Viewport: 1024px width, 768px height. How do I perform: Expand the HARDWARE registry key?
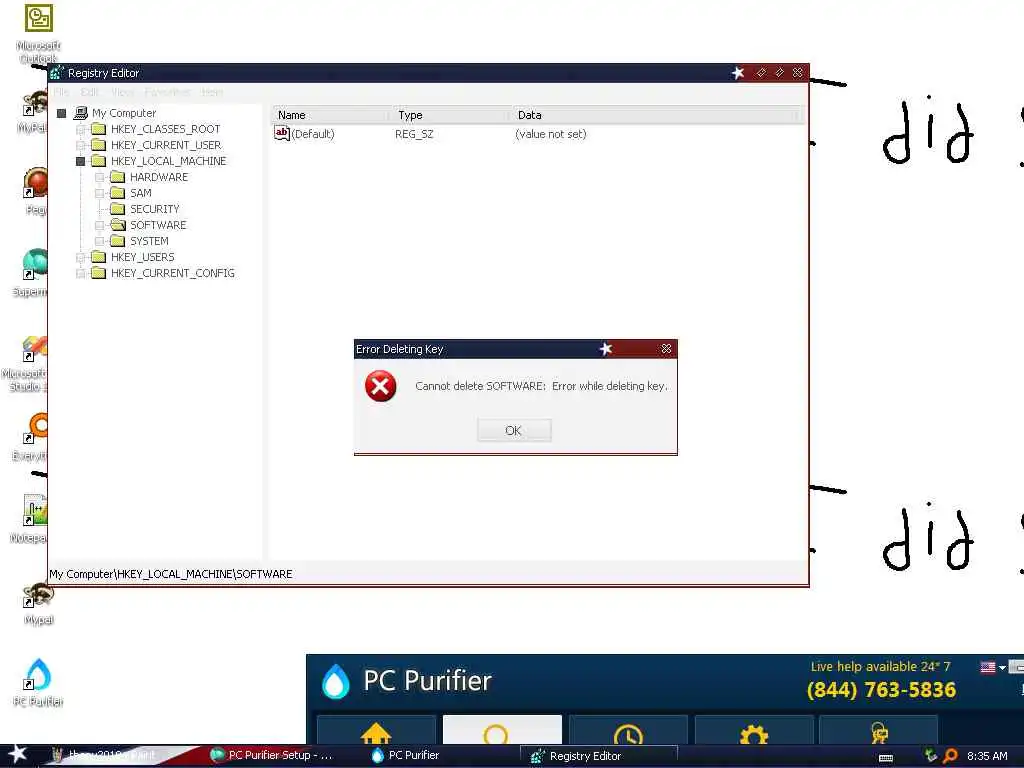coord(99,177)
